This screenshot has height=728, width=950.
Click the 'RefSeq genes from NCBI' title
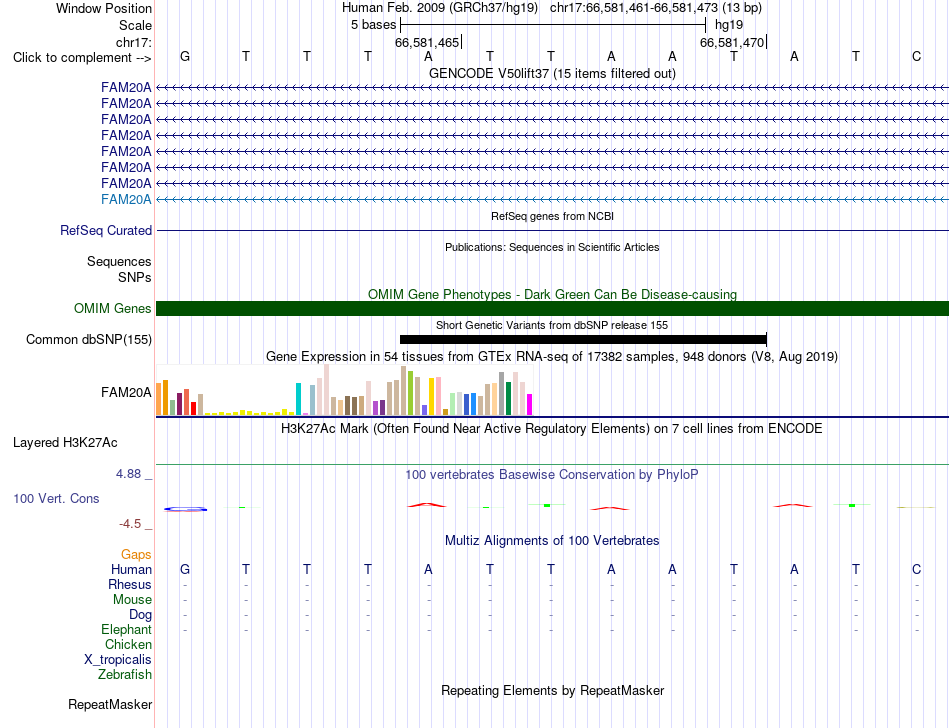click(552, 216)
